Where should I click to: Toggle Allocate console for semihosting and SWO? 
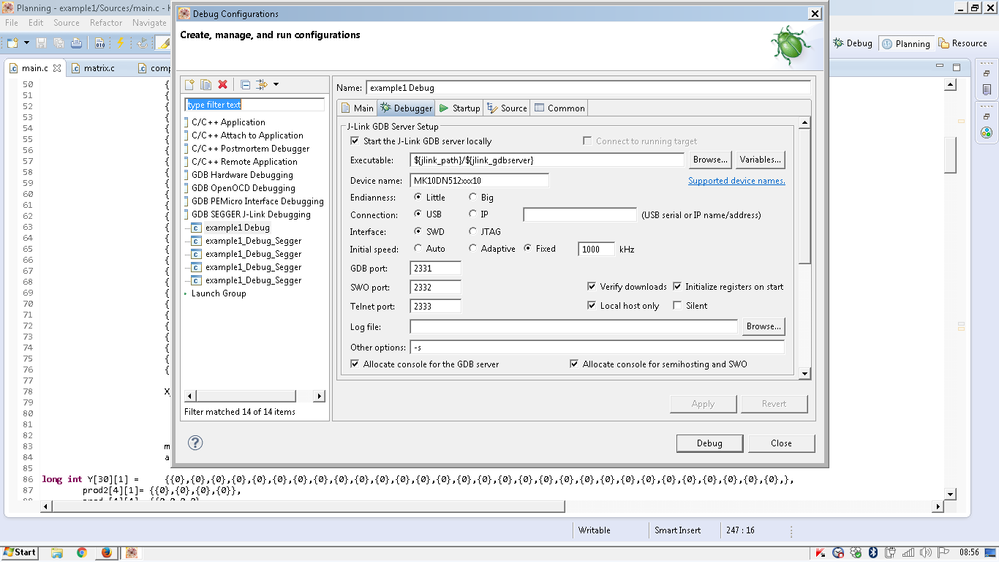click(574, 364)
